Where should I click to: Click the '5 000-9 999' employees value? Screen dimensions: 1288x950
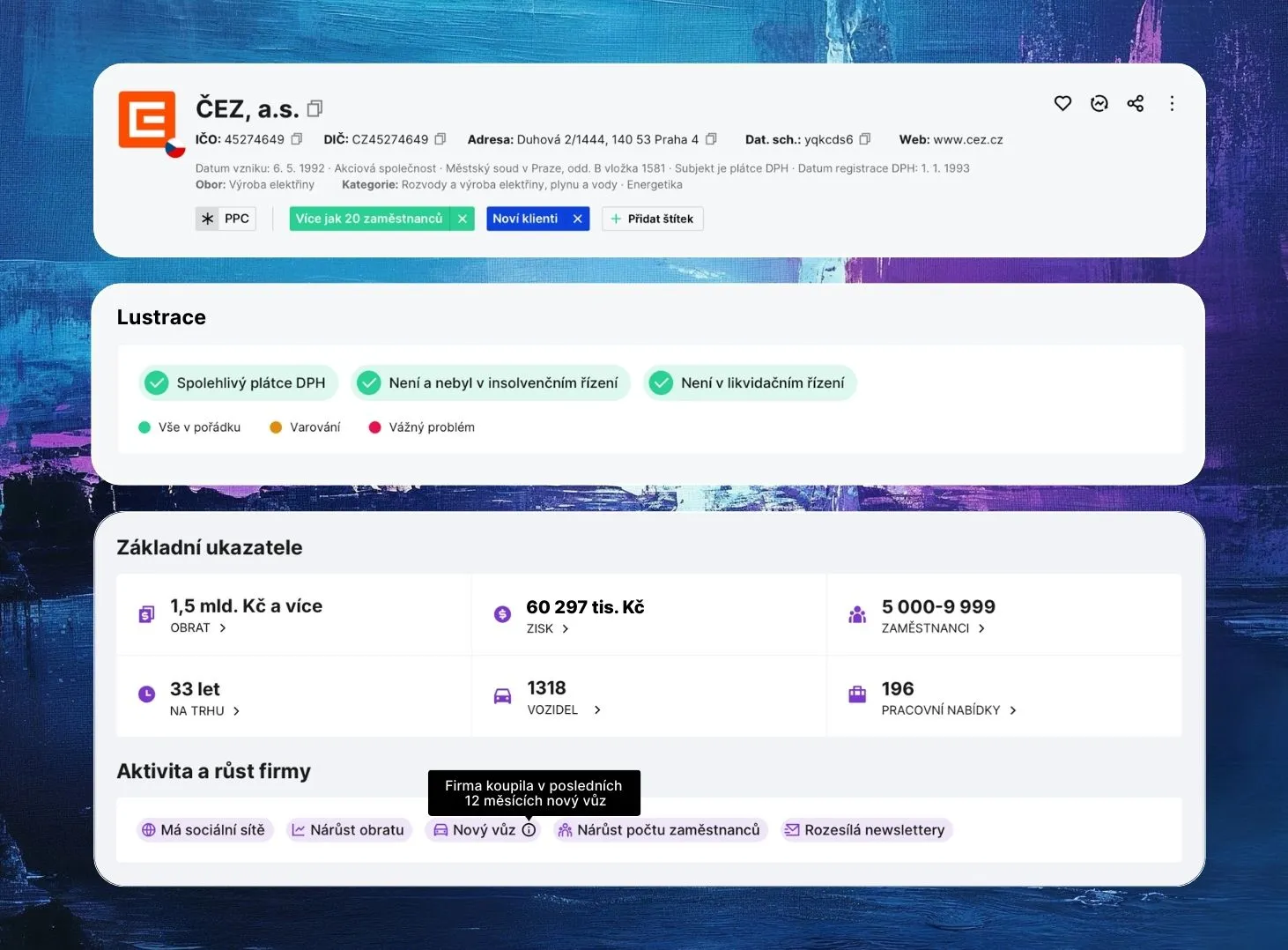coord(938,607)
